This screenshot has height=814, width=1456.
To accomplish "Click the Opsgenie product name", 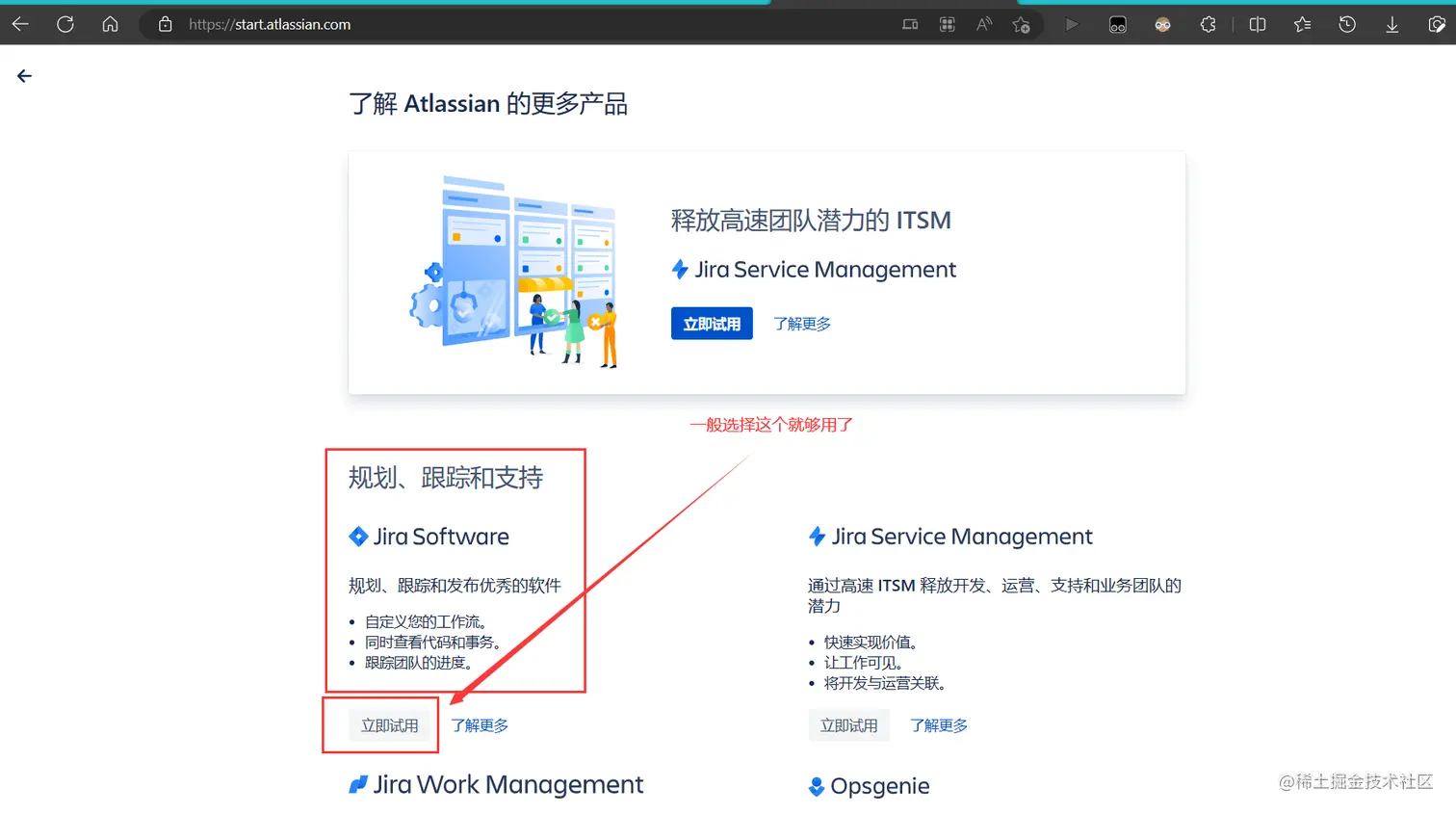I will click(x=880, y=786).
